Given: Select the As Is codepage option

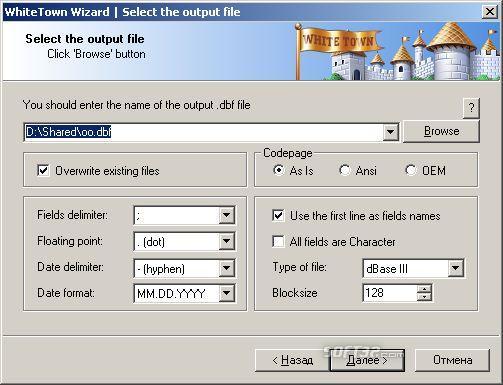Looking at the screenshot, I should 278,170.
